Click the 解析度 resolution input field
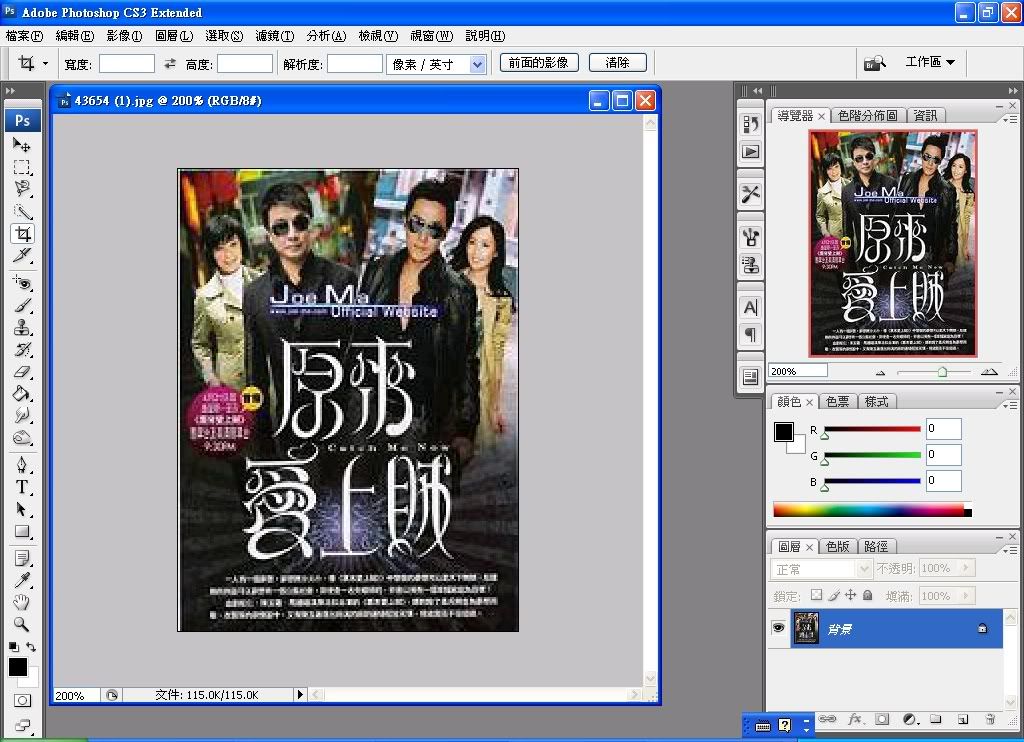This screenshot has height=742, width=1024. [355, 63]
